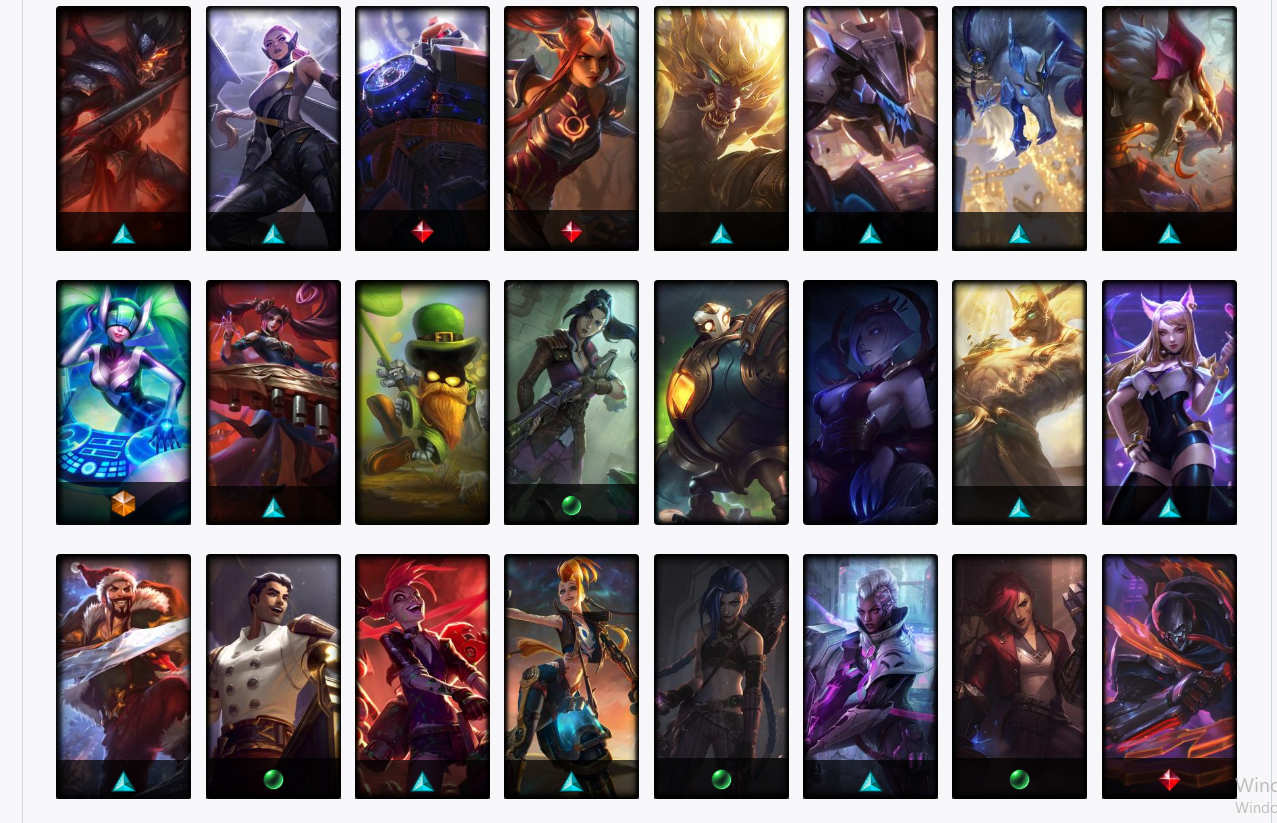Image resolution: width=1277 pixels, height=823 pixels.
Task: Click the orange cube gem under the DJ skin
Action: 123,505
